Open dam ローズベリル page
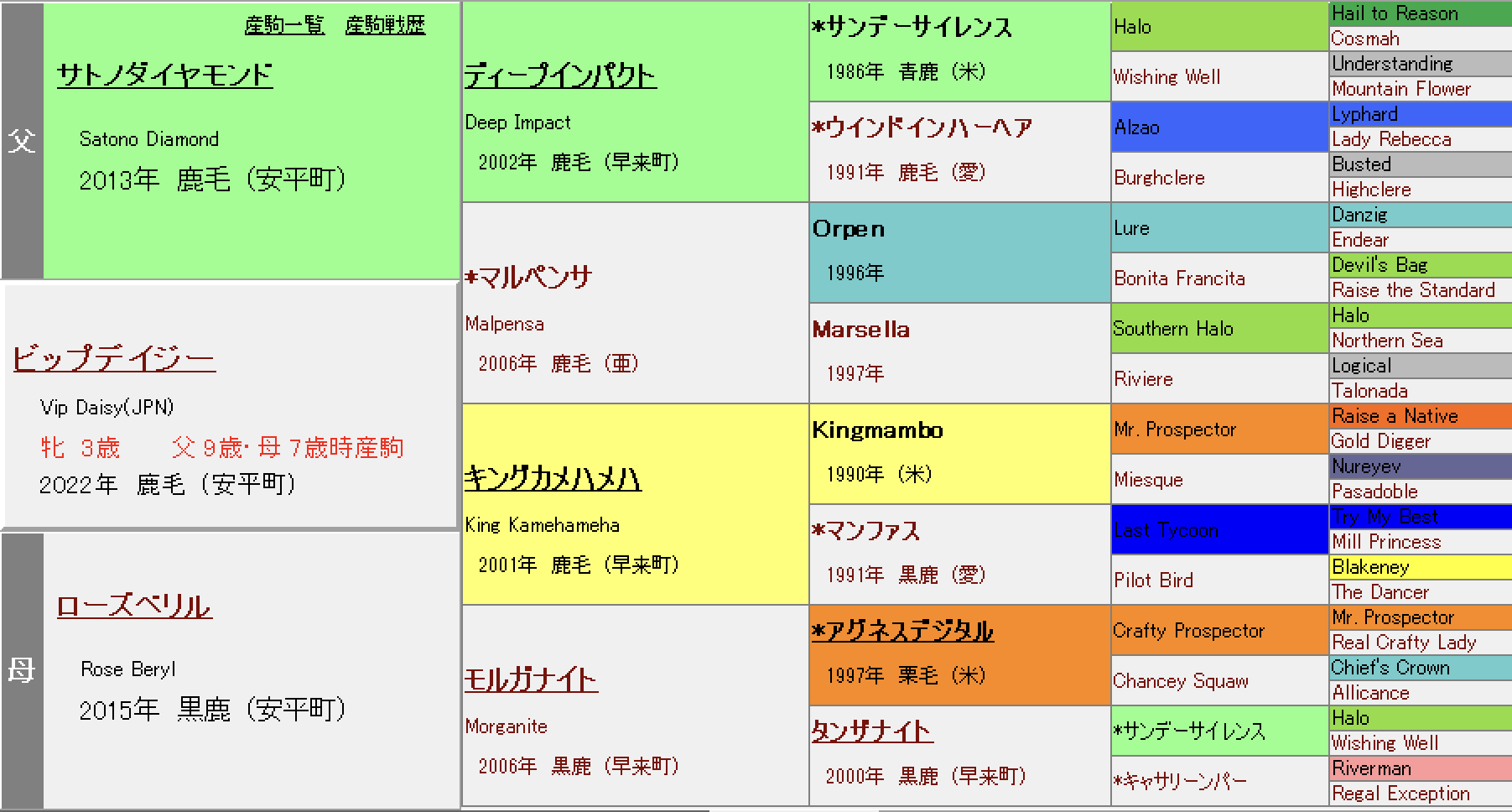 coord(134,606)
